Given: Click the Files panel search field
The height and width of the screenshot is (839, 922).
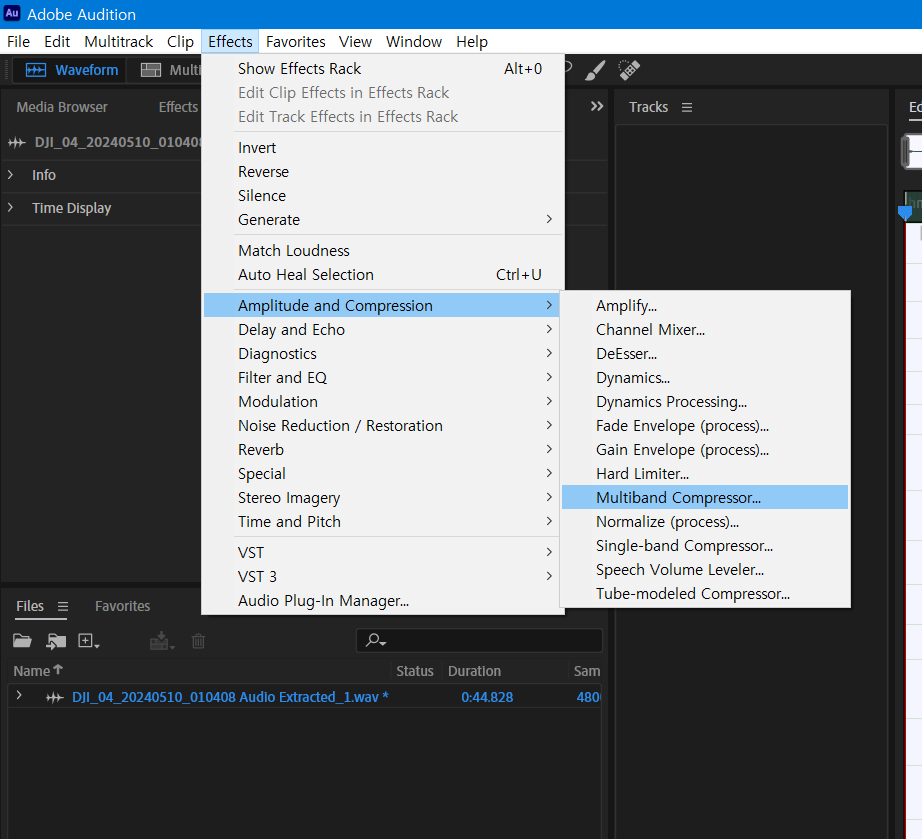Looking at the screenshot, I should 479,640.
